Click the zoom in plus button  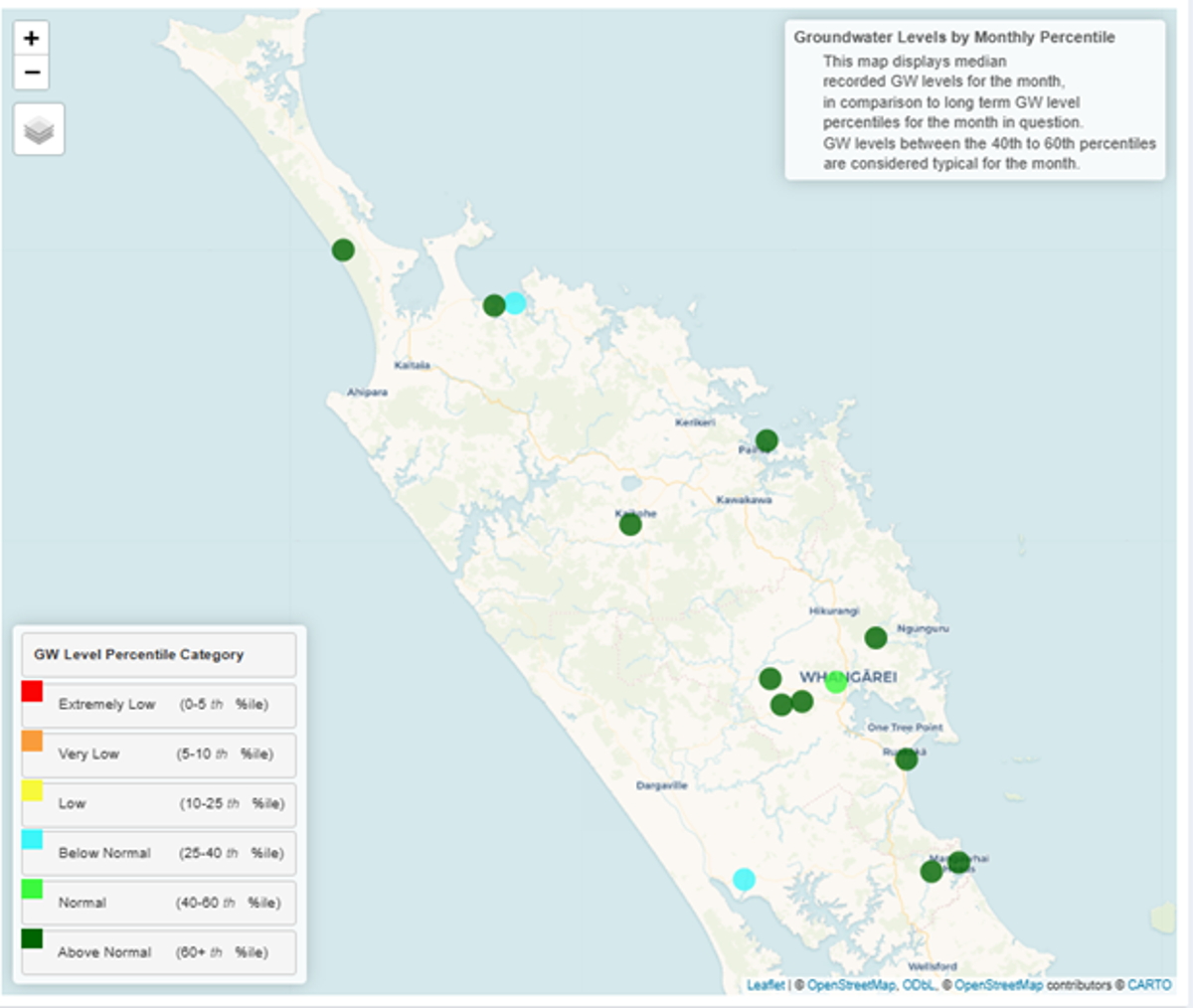pyautogui.click(x=31, y=39)
